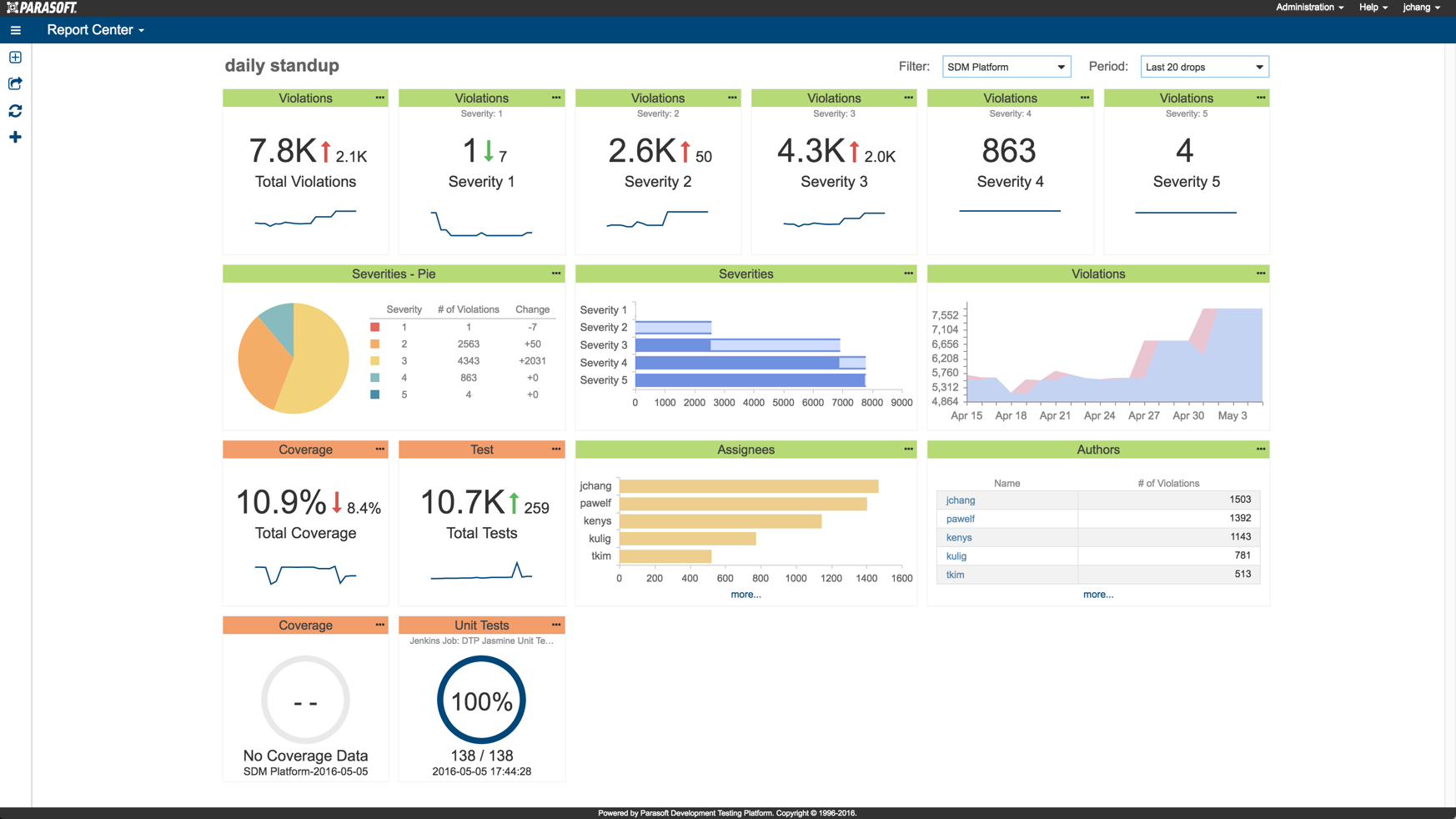Open author kulig link
The height and width of the screenshot is (819, 1456).
click(x=956, y=556)
